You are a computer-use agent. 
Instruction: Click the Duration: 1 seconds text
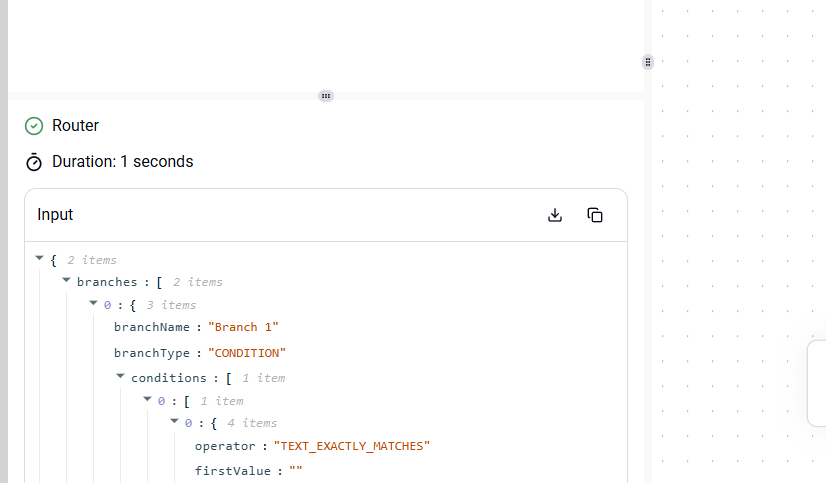pos(123,162)
